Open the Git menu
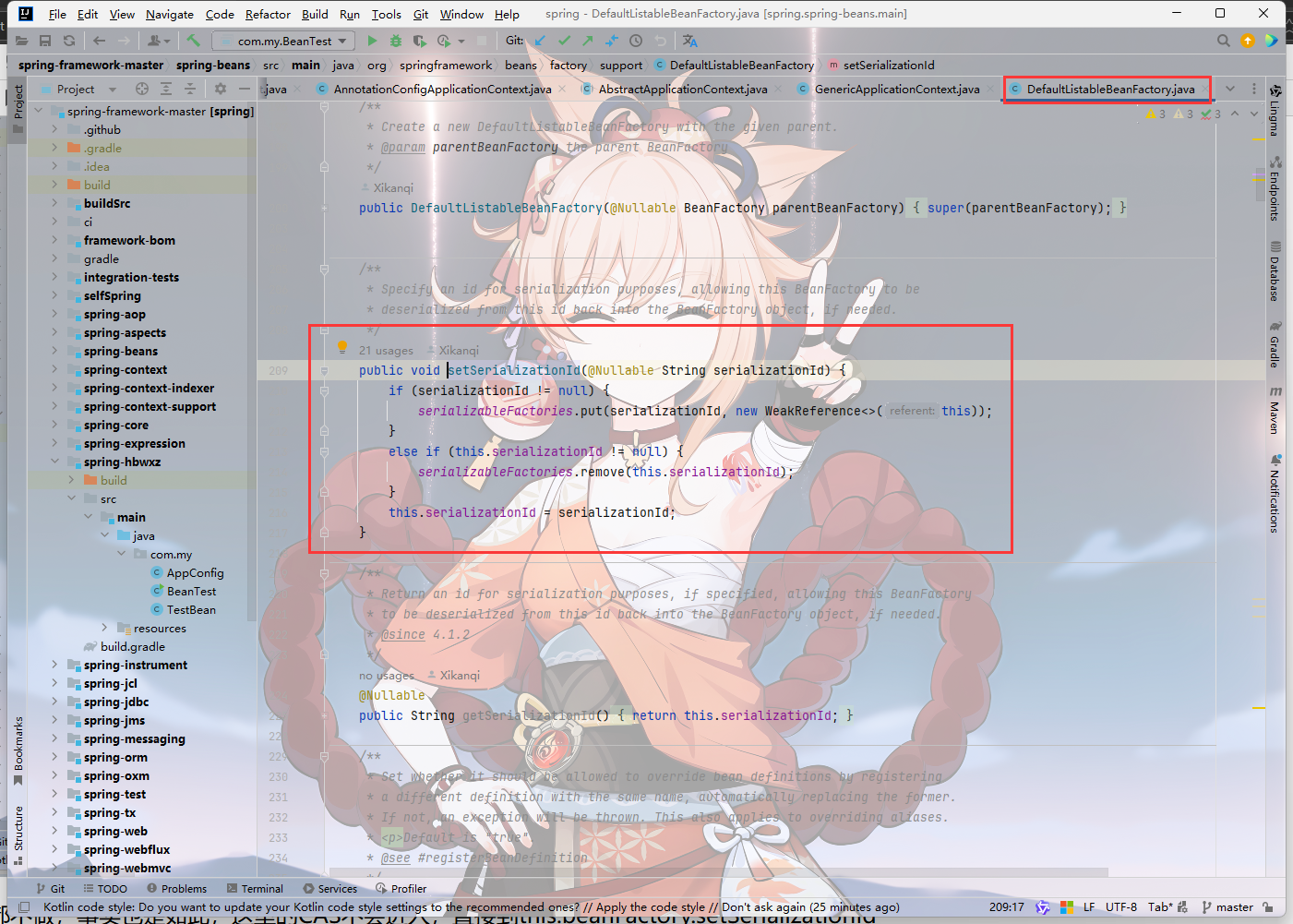The width and height of the screenshot is (1293, 924). pyautogui.click(x=421, y=14)
